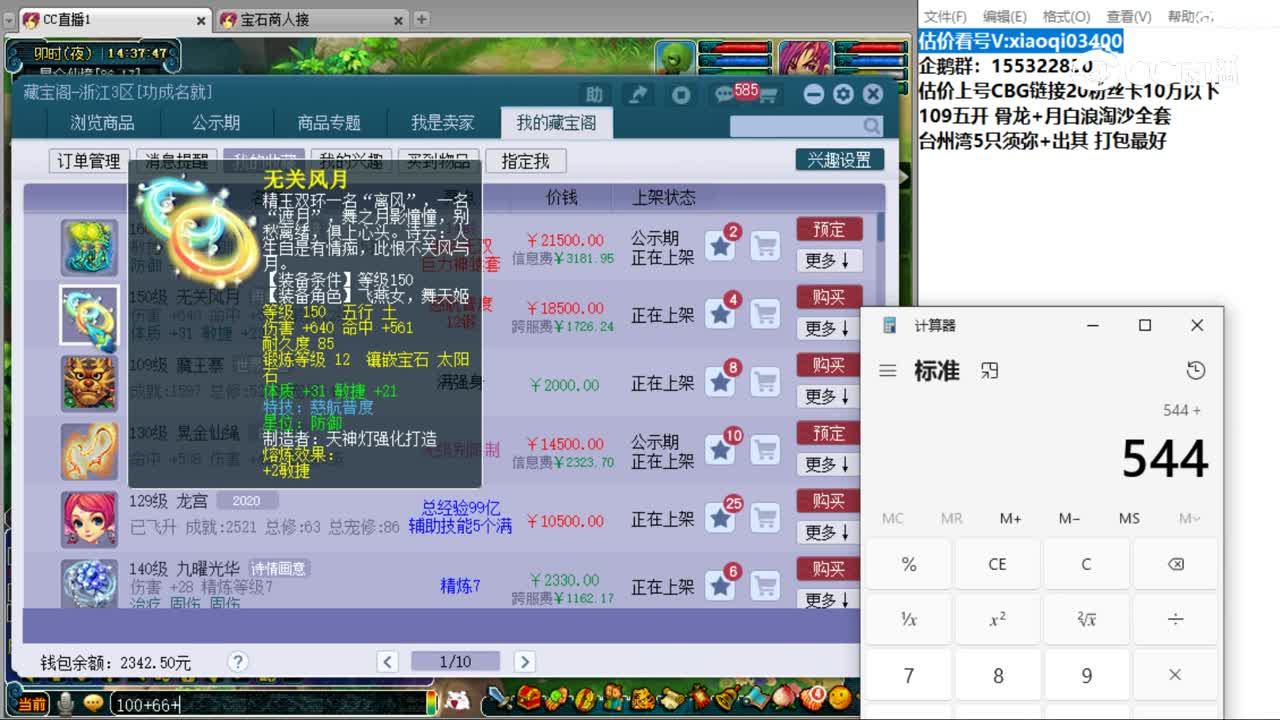Open the 当前 chat channel selector
The height and width of the screenshot is (720, 1280).
[x=31, y=704]
